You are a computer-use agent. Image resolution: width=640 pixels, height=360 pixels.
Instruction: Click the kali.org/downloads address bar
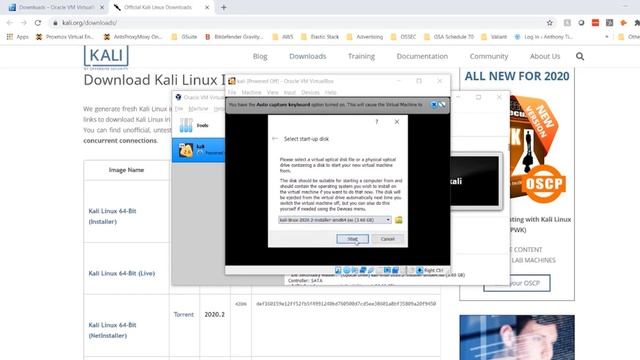302,23
